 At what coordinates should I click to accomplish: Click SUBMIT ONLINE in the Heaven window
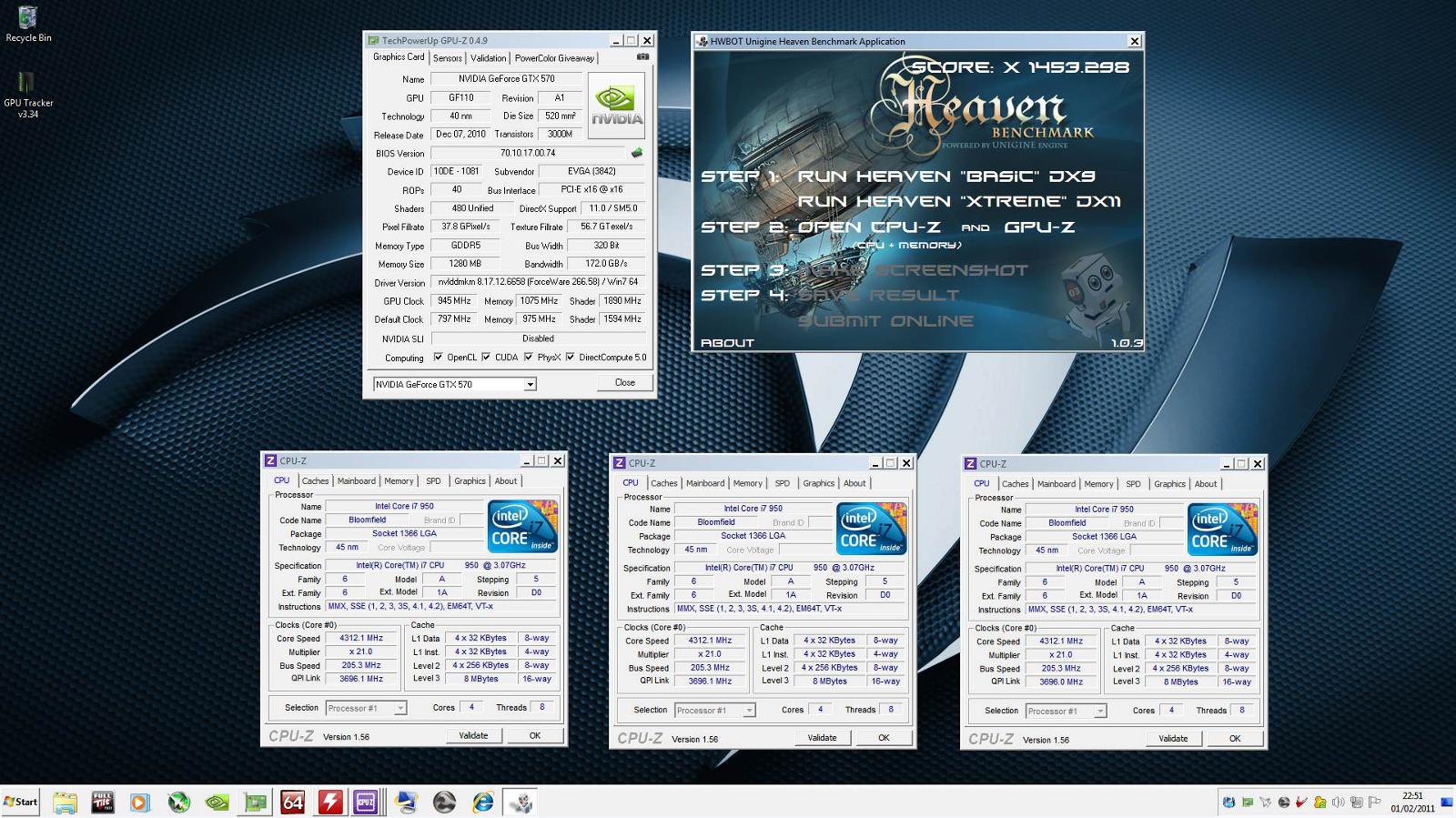[885, 321]
